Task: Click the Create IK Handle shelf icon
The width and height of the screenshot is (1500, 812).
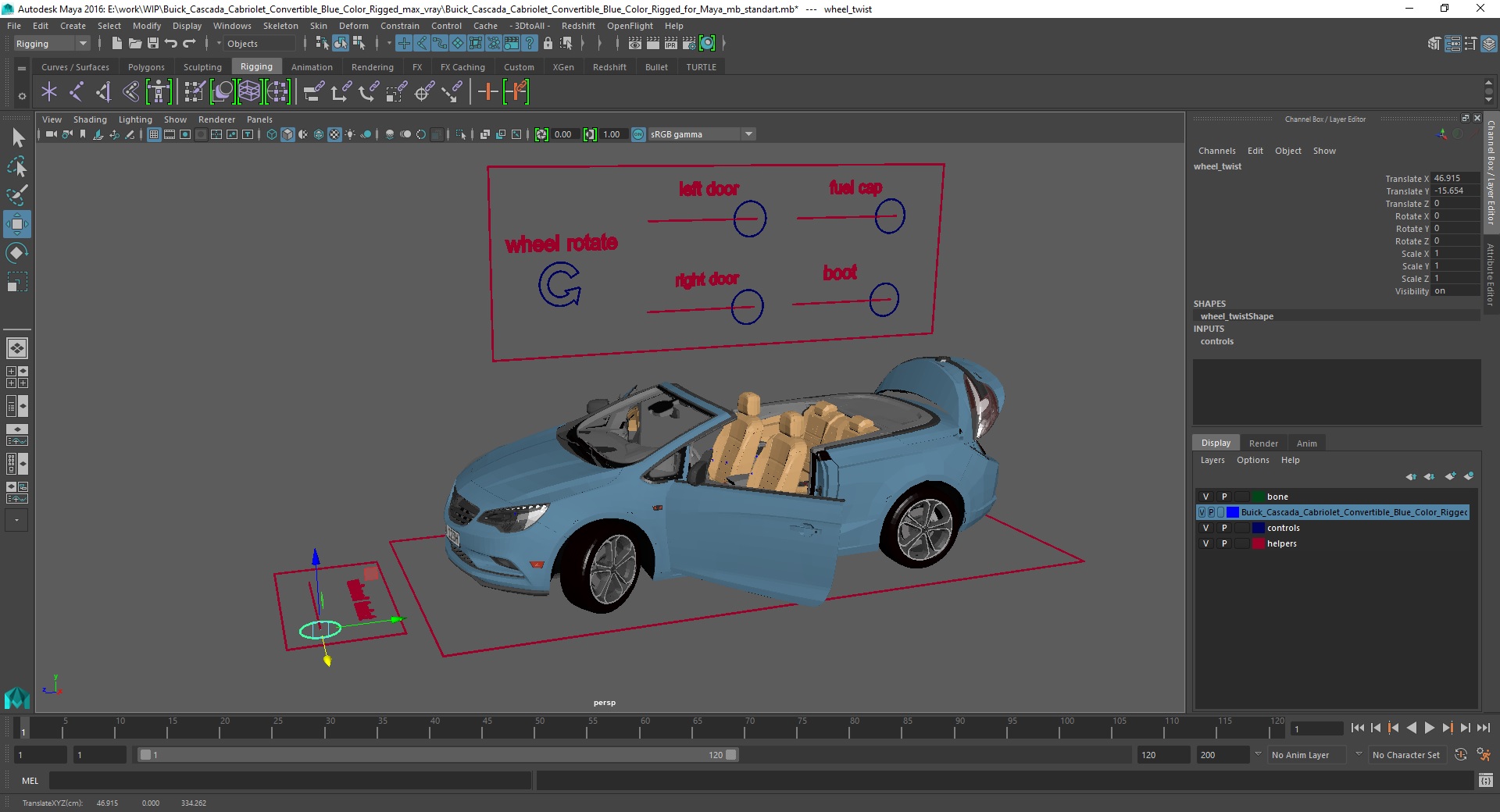Action: 103,92
